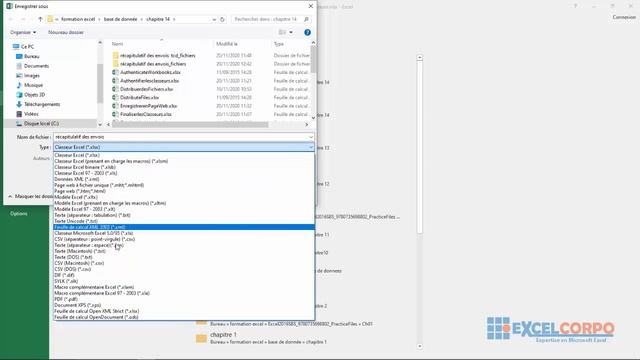
Task: Select file Authentifierlesclasseurs.xlsx
Action: [x=149, y=81]
